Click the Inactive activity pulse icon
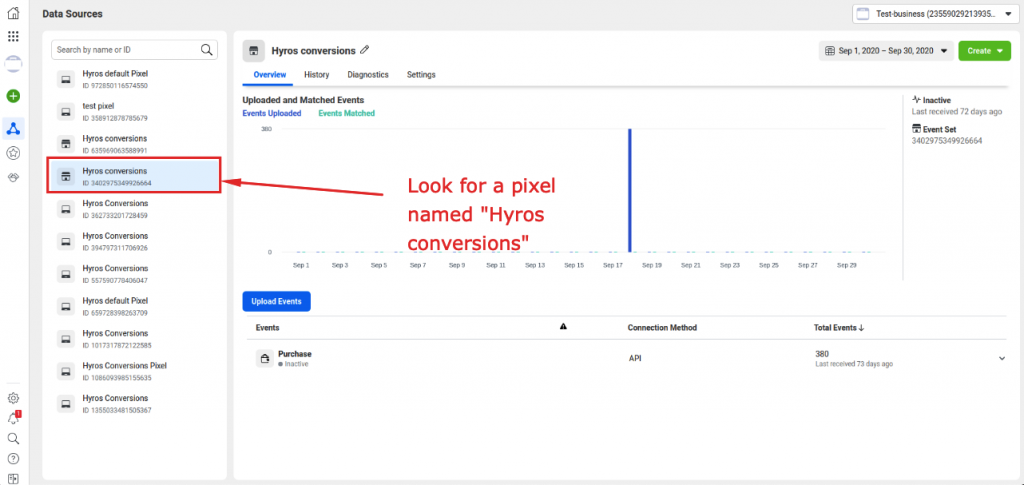Image resolution: width=1024 pixels, height=485 pixels. (x=916, y=101)
